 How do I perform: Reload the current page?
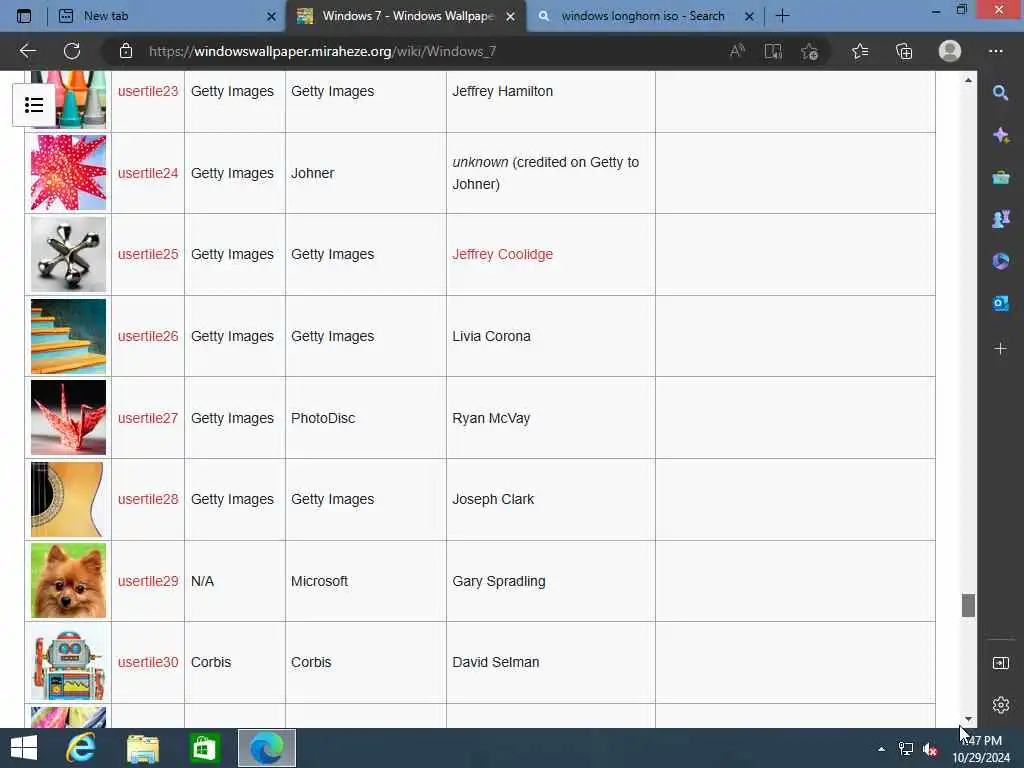tap(72, 51)
